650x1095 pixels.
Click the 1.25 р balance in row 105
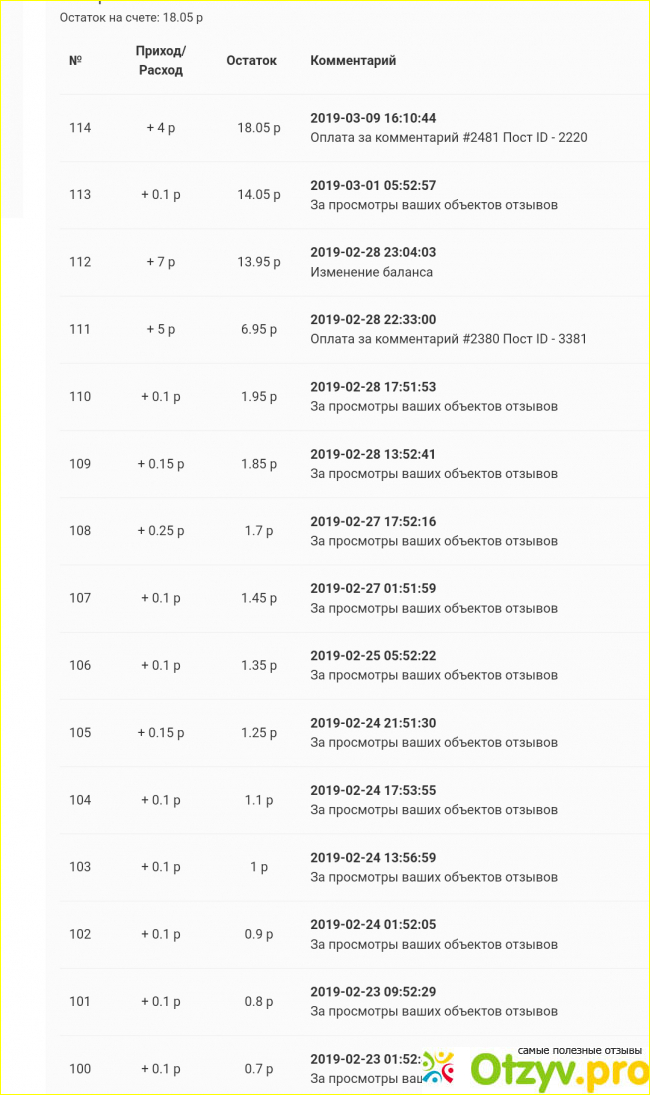tap(259, 733)
